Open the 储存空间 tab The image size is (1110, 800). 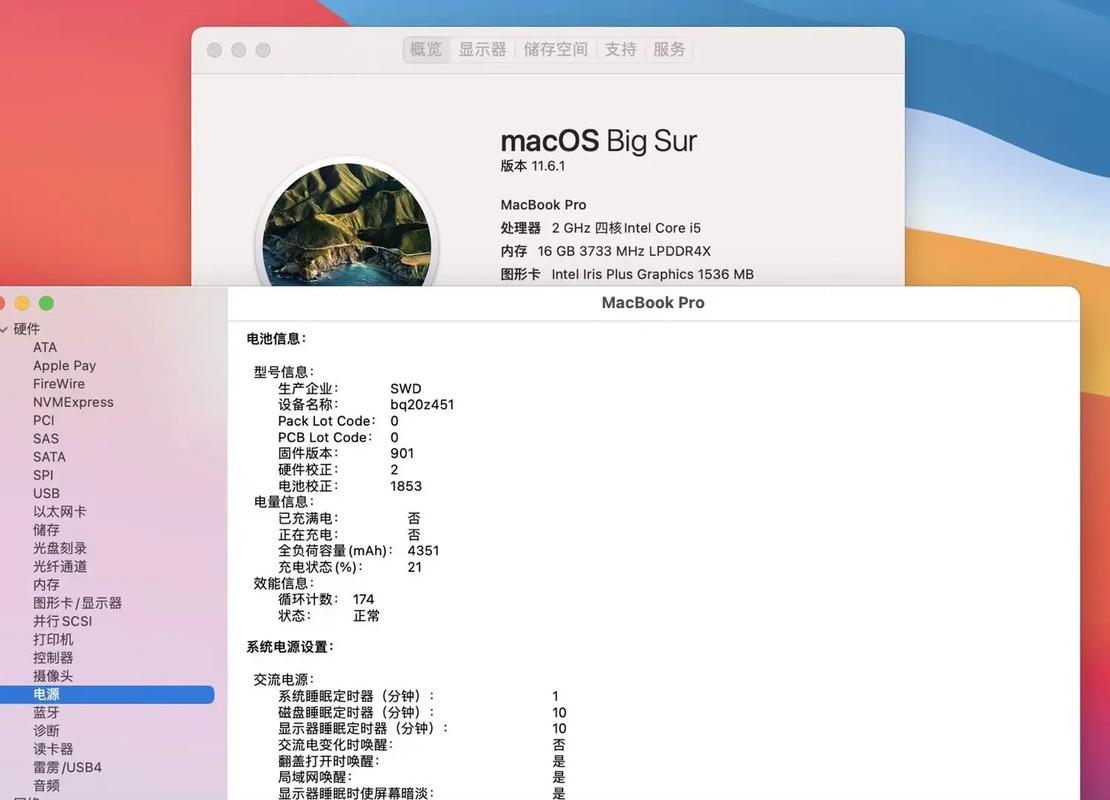coord(555,49)
